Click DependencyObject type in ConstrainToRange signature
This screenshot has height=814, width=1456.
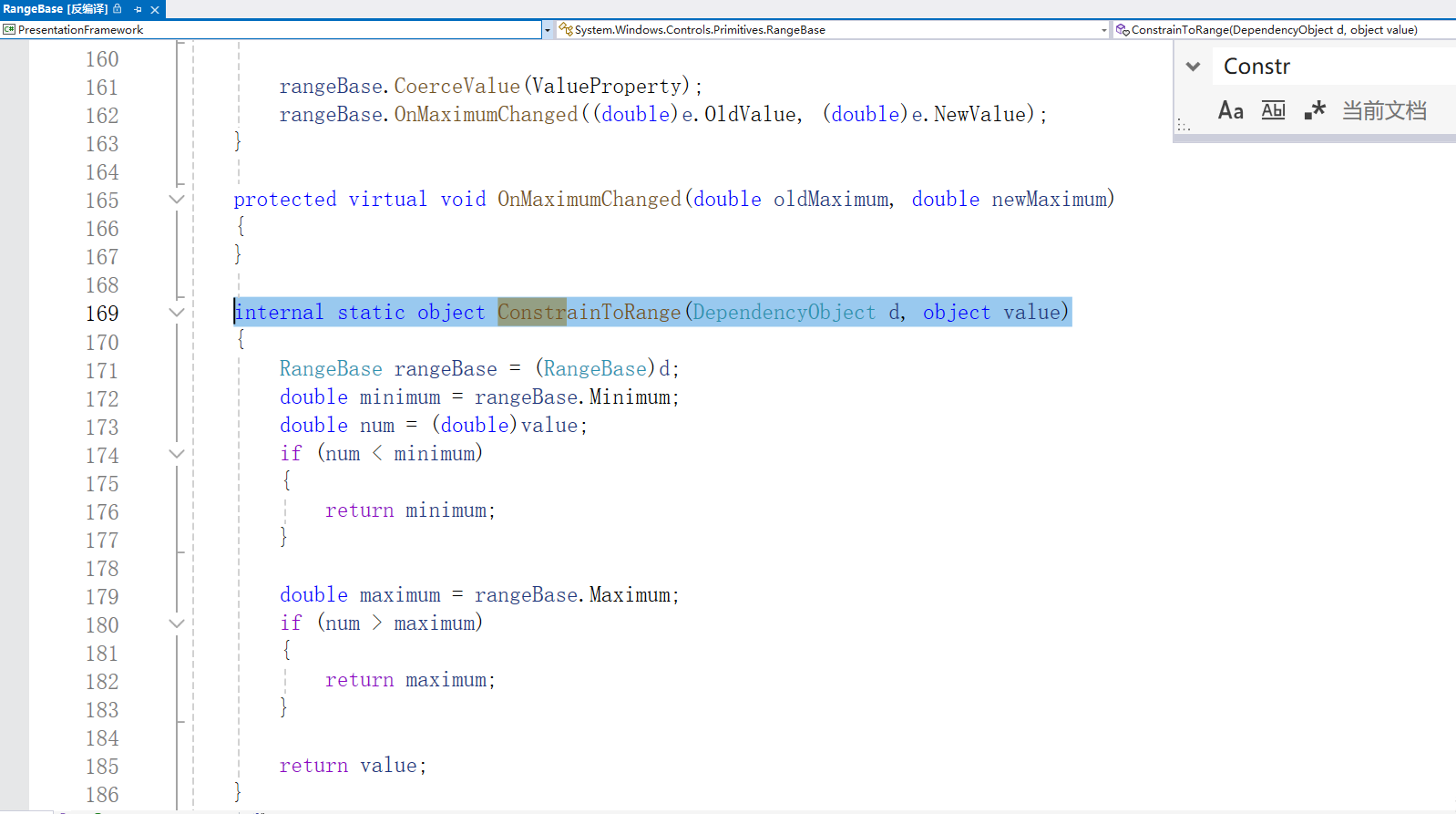click(x=784, y=313)
